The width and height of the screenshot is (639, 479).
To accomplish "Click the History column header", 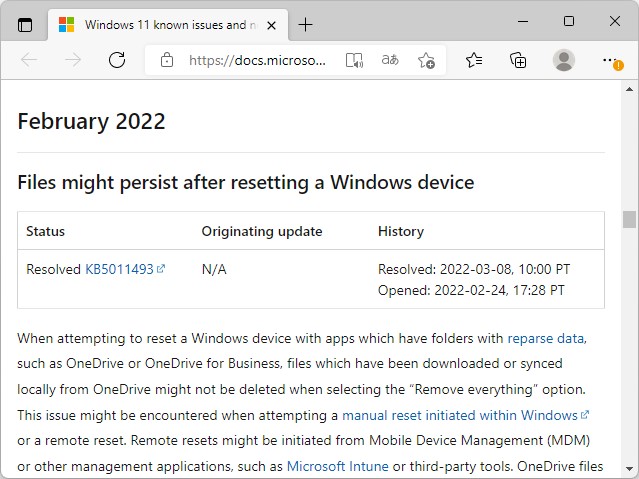I will pos(401,231).
